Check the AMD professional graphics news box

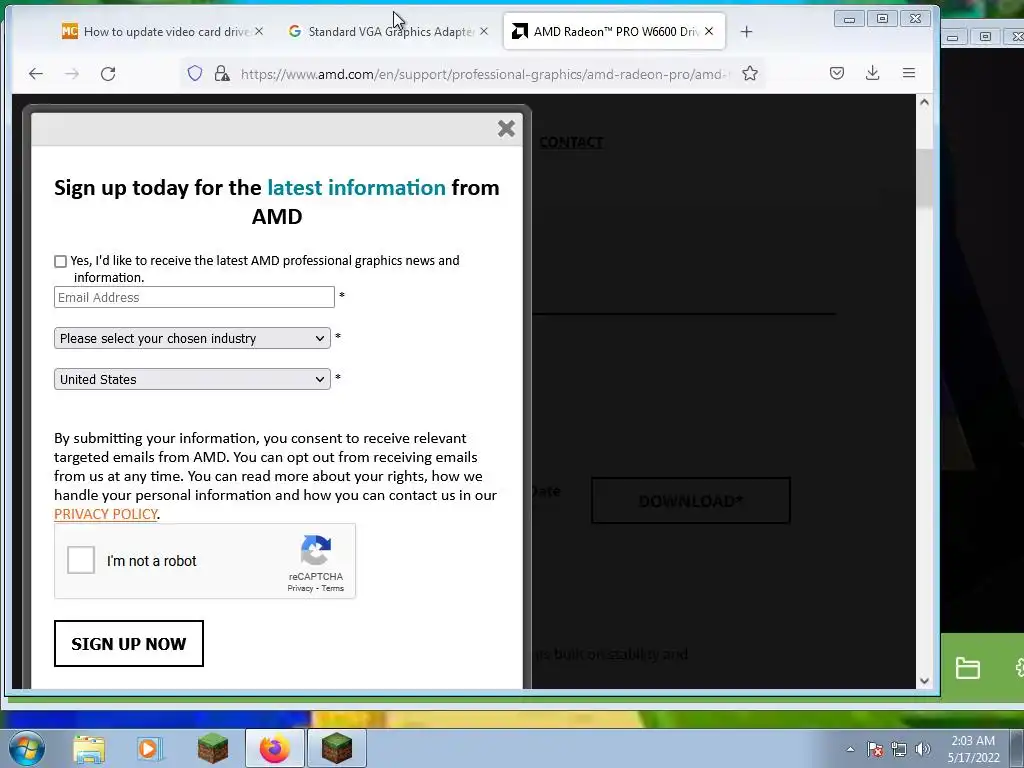60,261
